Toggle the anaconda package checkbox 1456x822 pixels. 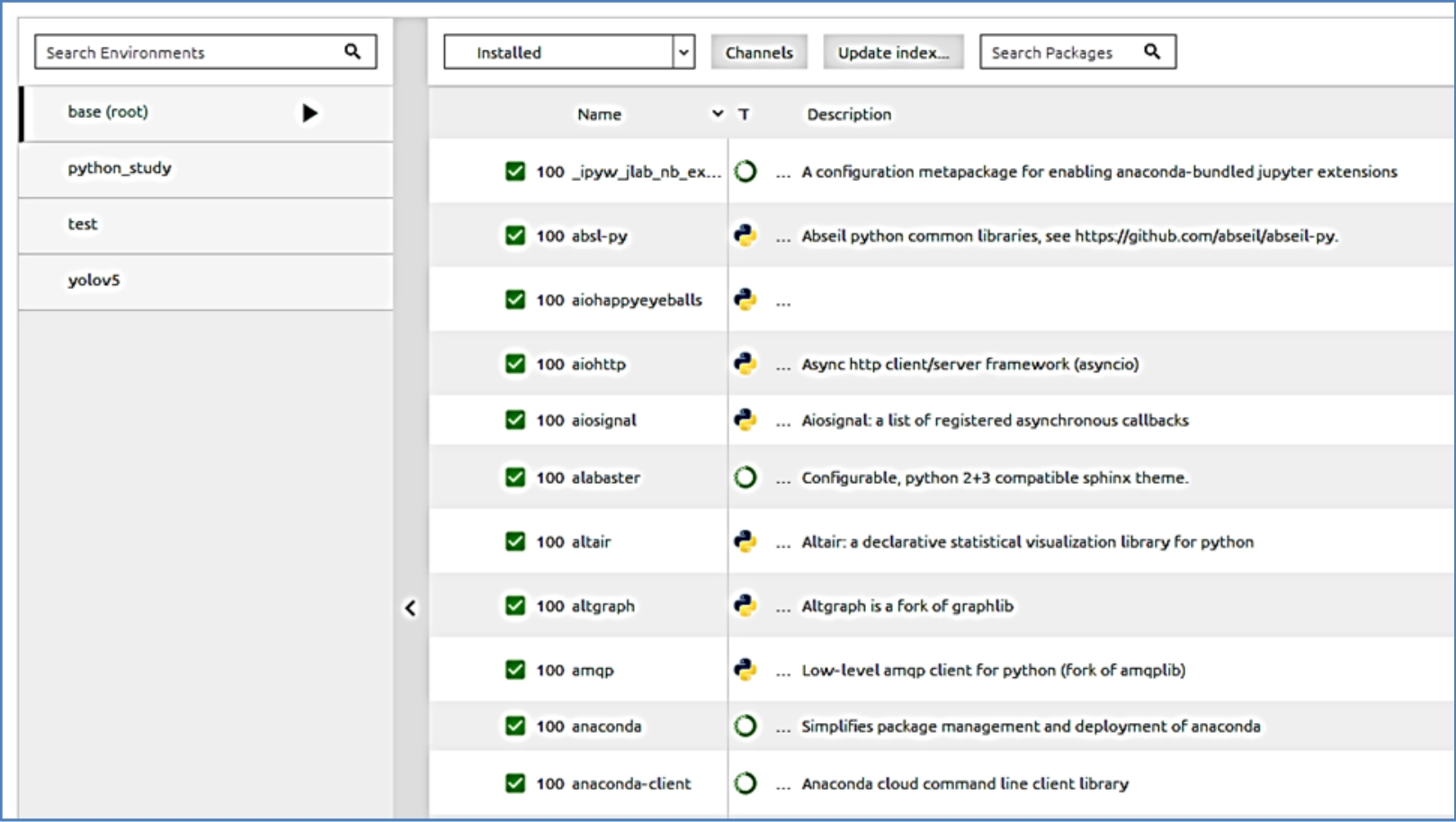514,726
